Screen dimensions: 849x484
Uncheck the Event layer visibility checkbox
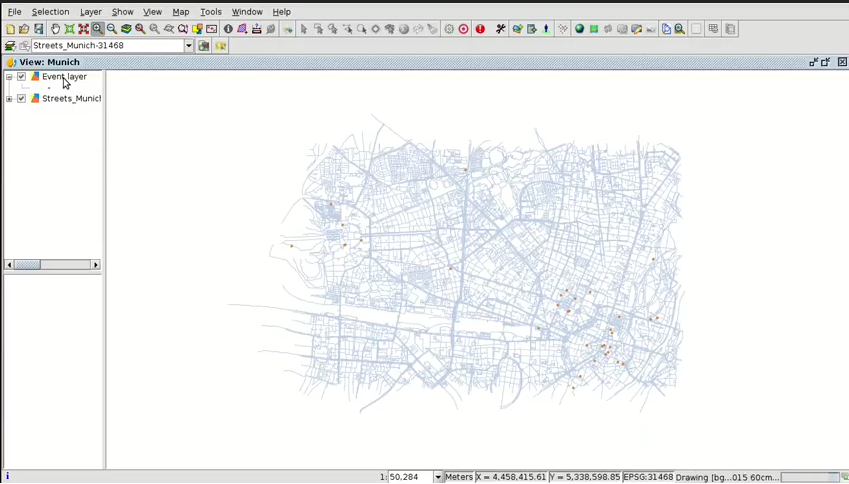point(21,77)
